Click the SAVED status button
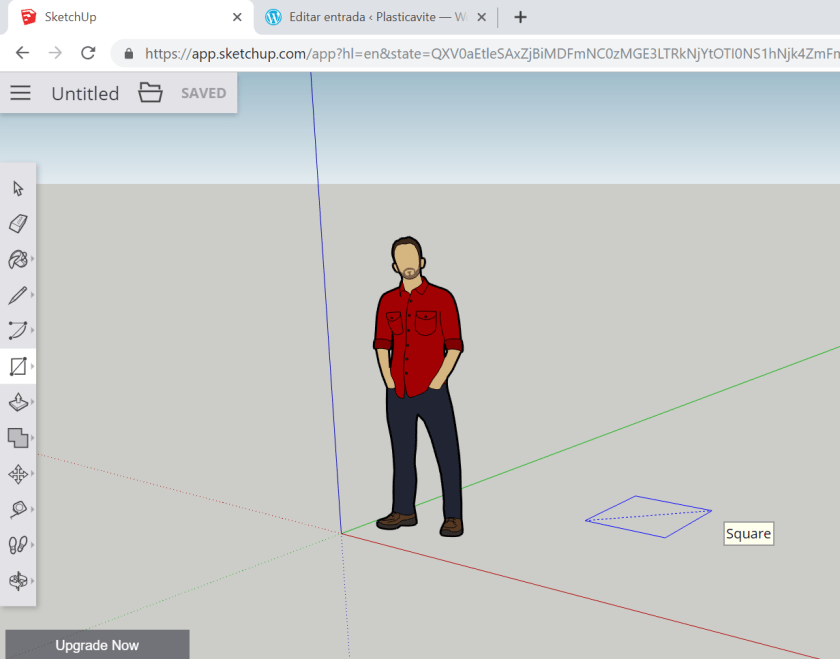 pos(203,93)
